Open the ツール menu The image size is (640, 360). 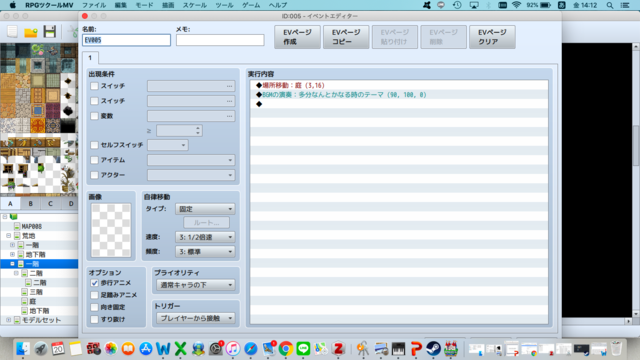tap(224, 5)
